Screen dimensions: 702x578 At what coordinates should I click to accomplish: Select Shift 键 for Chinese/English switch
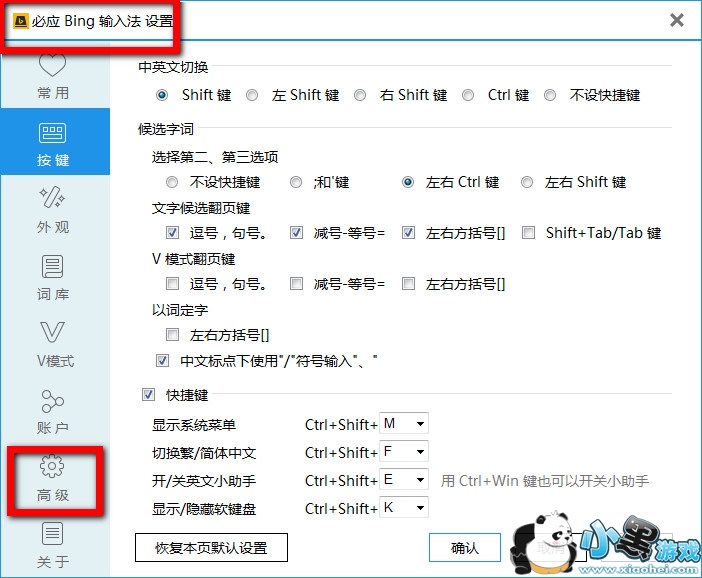tap(162, 95)
